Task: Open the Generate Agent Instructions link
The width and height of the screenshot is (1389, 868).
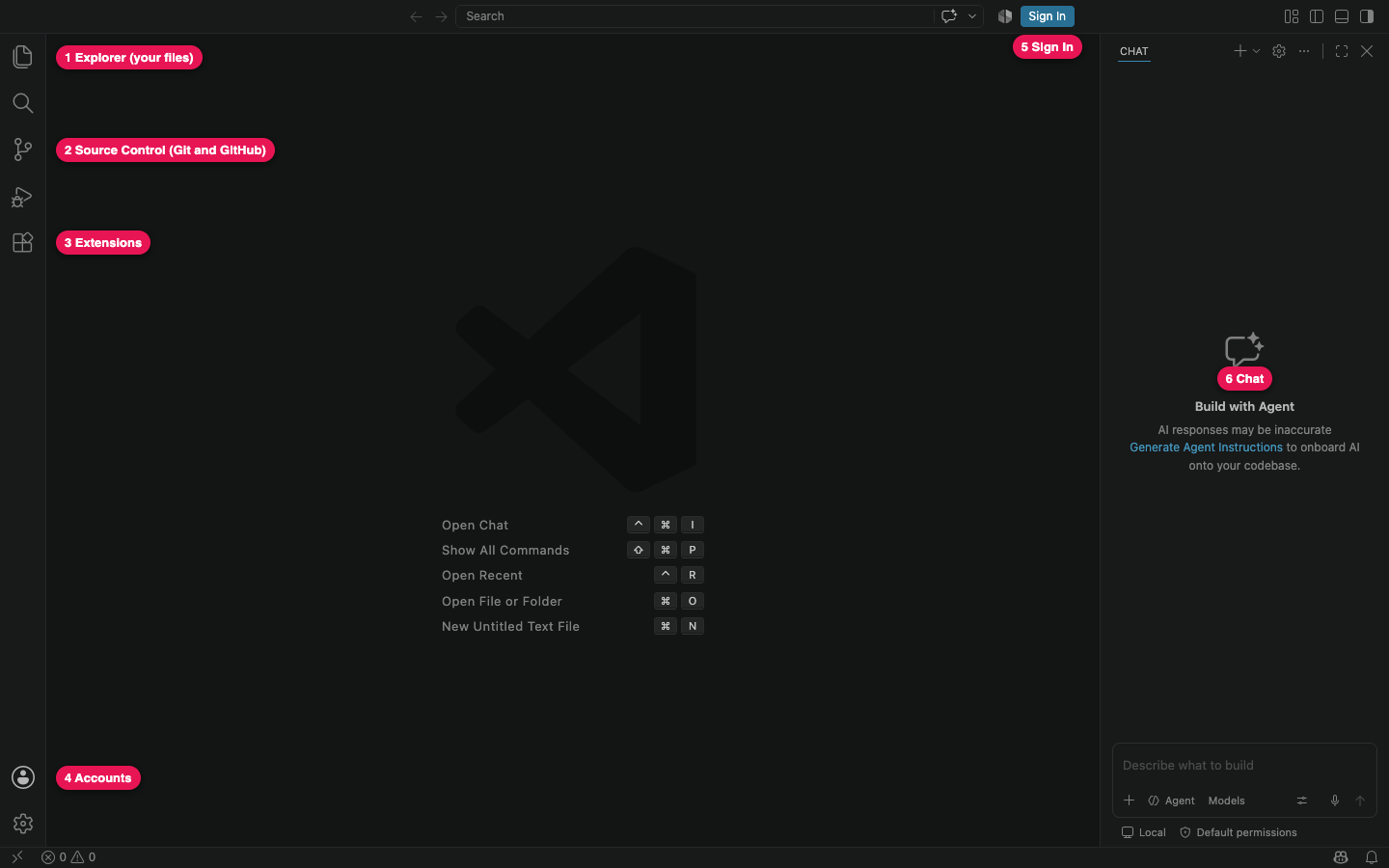Action: tap(1206, 448)
